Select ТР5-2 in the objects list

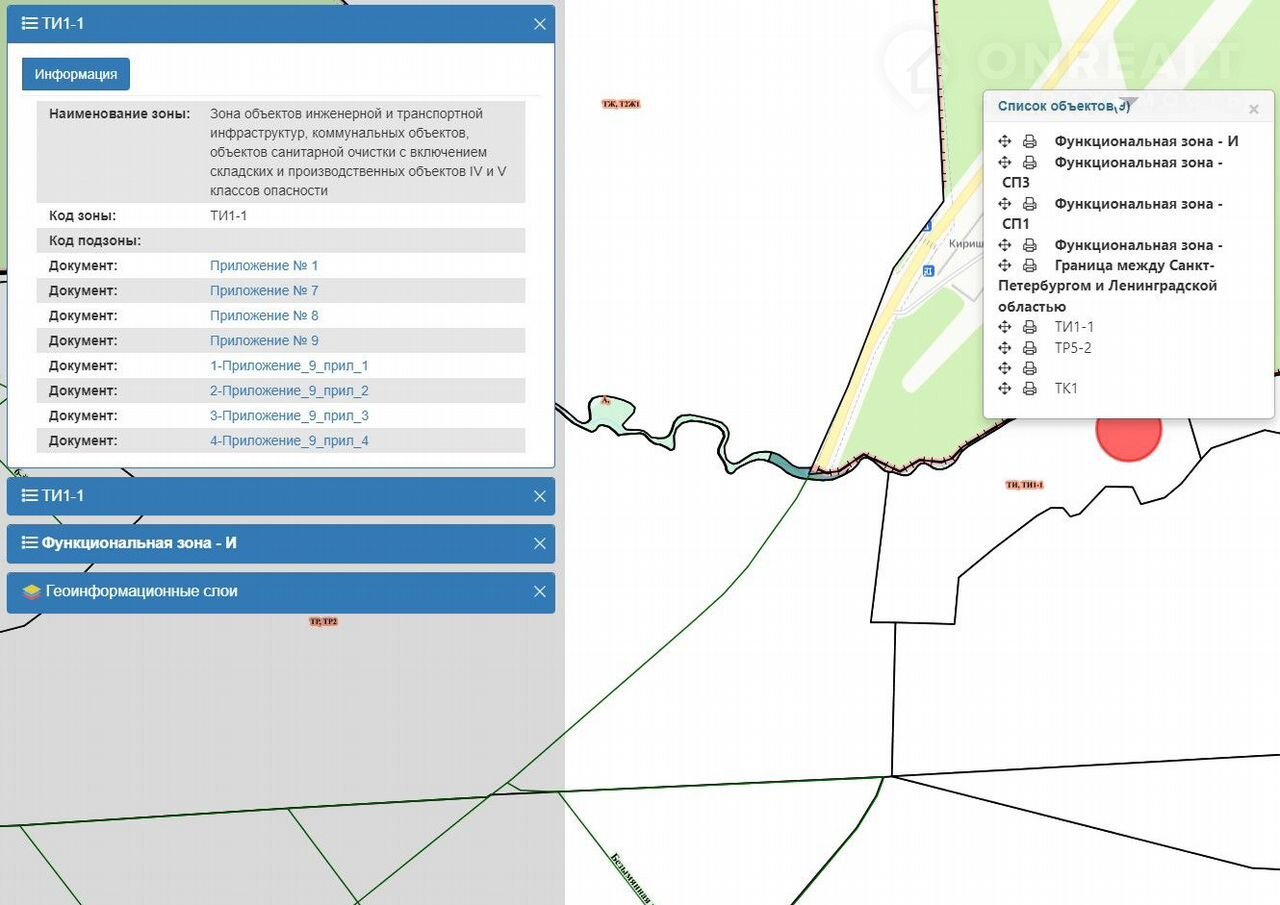pyautogui.click(x=1073, y=348)
